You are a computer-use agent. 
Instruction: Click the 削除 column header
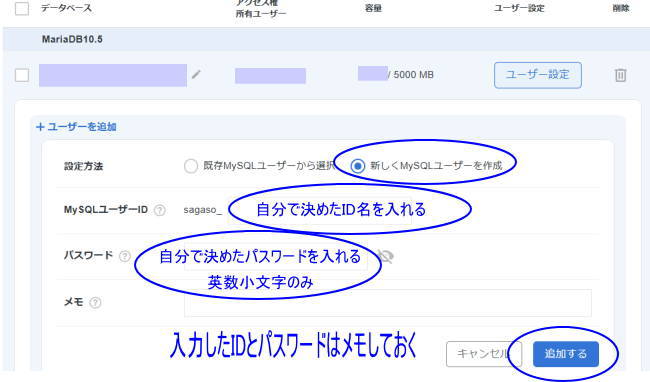click(x=621, y=8)
